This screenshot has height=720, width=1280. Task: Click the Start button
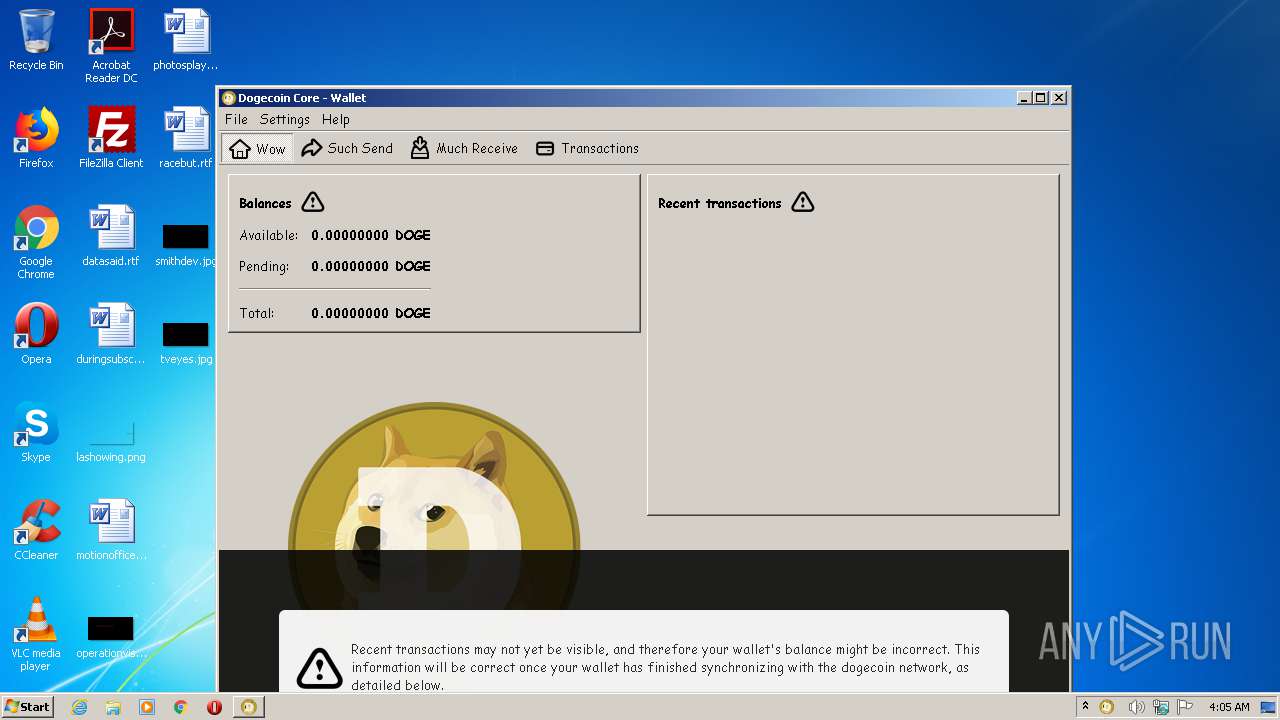click(28, 707)
